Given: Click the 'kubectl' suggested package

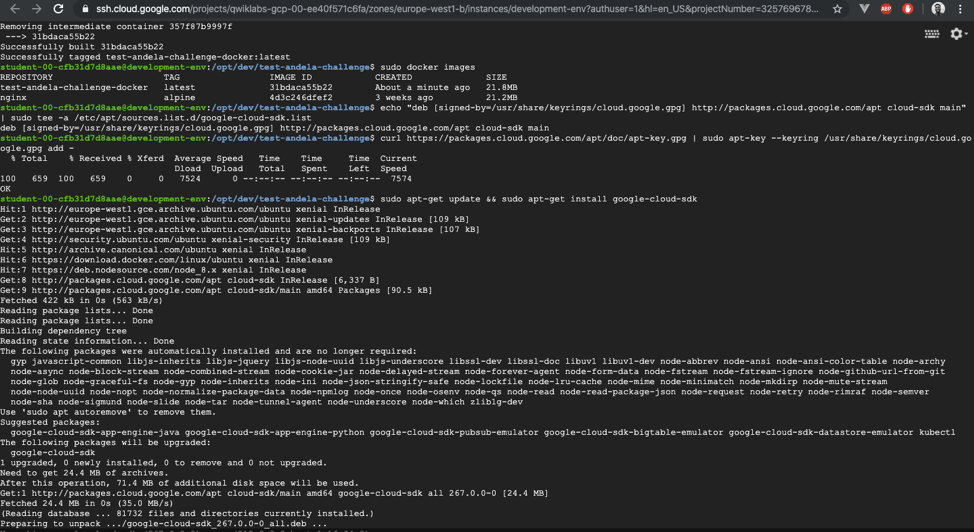Looking at the screenshot, I should [937, 433].
